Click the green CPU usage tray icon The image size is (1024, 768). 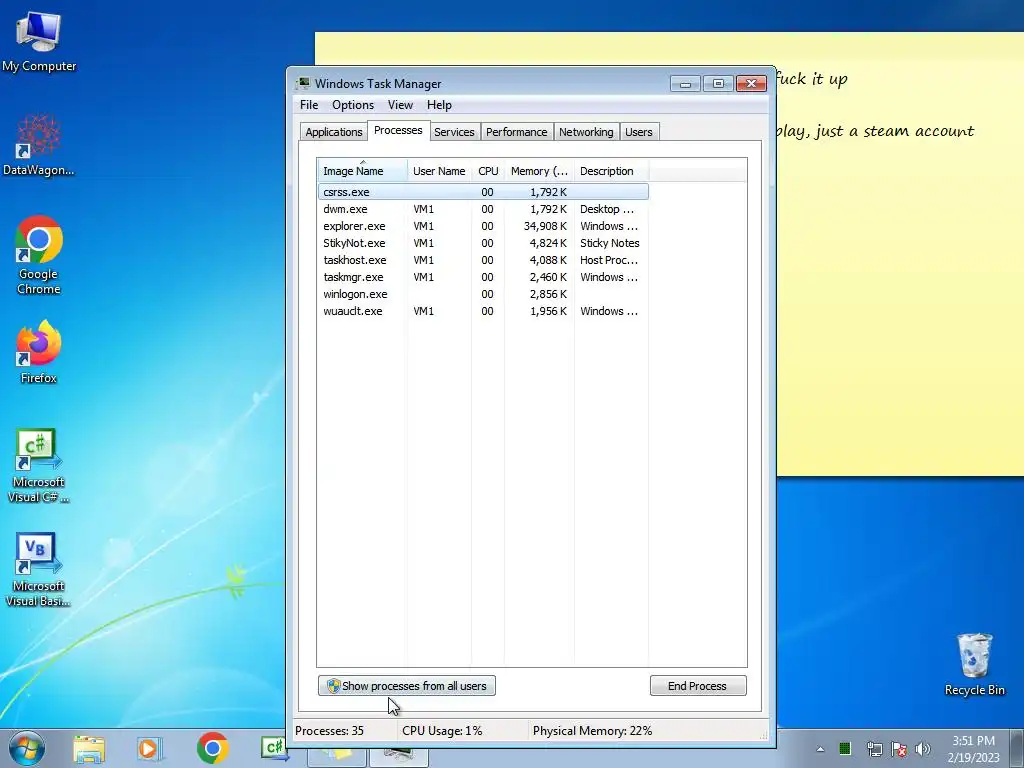click(x=845, y=748)
